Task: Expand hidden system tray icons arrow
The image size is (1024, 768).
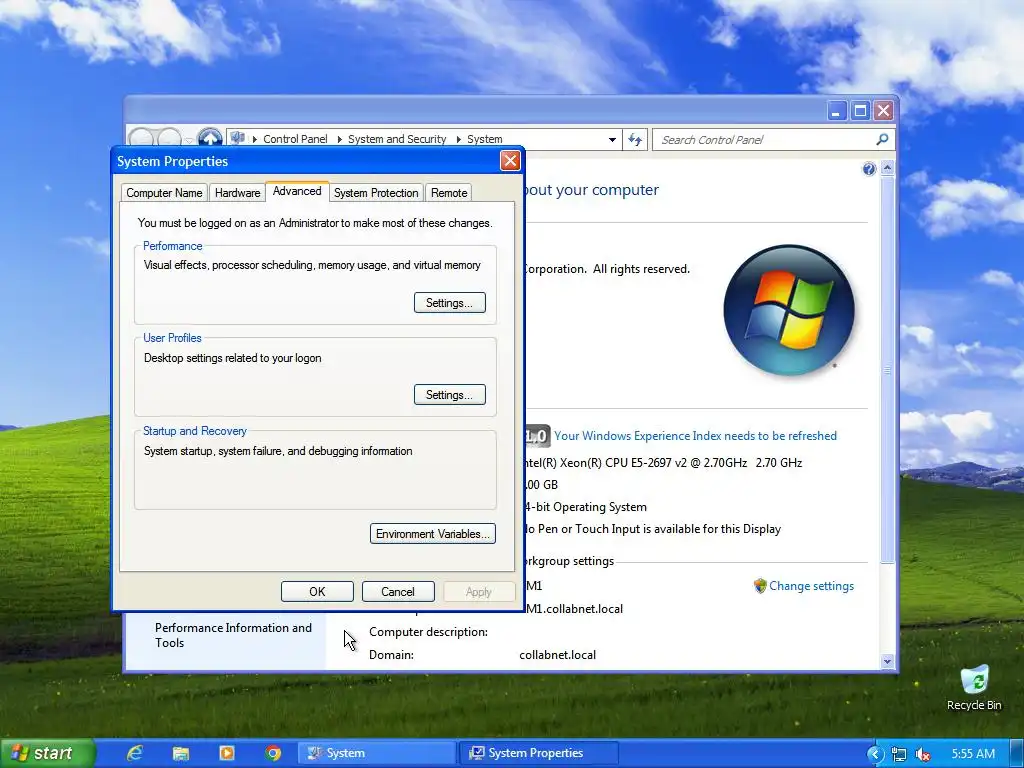Action: 875,754
